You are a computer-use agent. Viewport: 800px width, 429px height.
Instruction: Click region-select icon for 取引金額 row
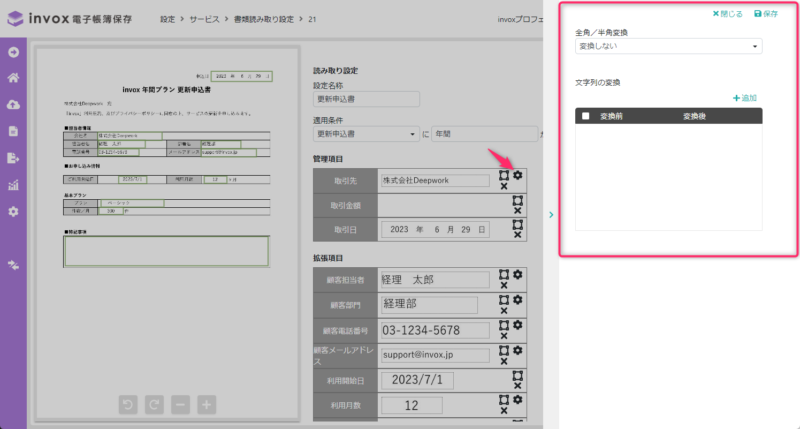516,200
